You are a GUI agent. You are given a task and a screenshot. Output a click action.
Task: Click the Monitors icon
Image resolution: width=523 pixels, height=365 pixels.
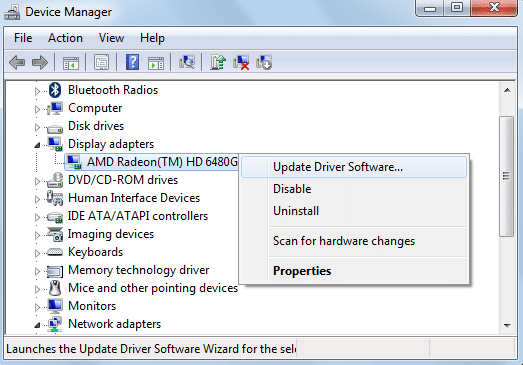coord(55,306)
